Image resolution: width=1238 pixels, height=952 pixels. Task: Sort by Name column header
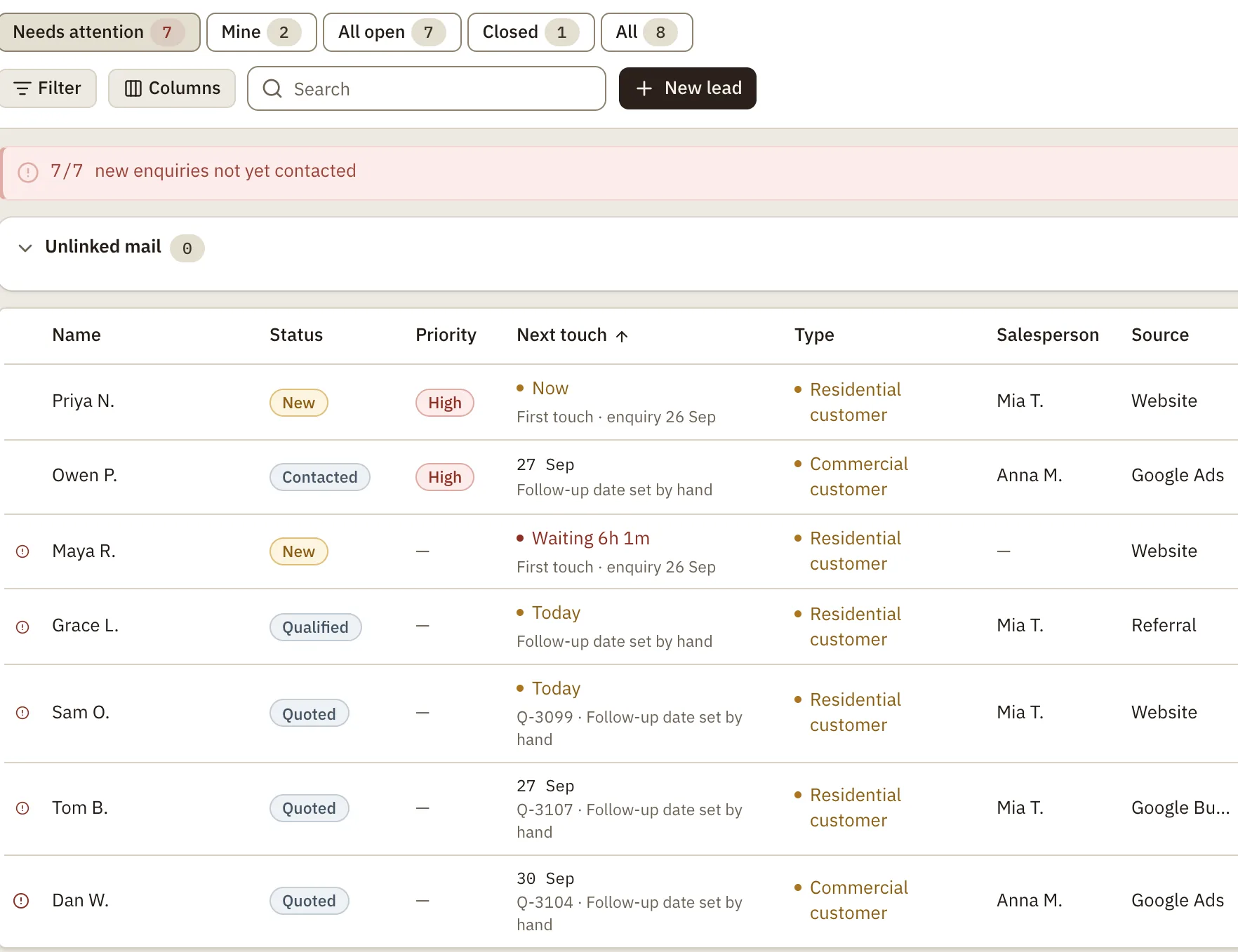coord(76,335)
